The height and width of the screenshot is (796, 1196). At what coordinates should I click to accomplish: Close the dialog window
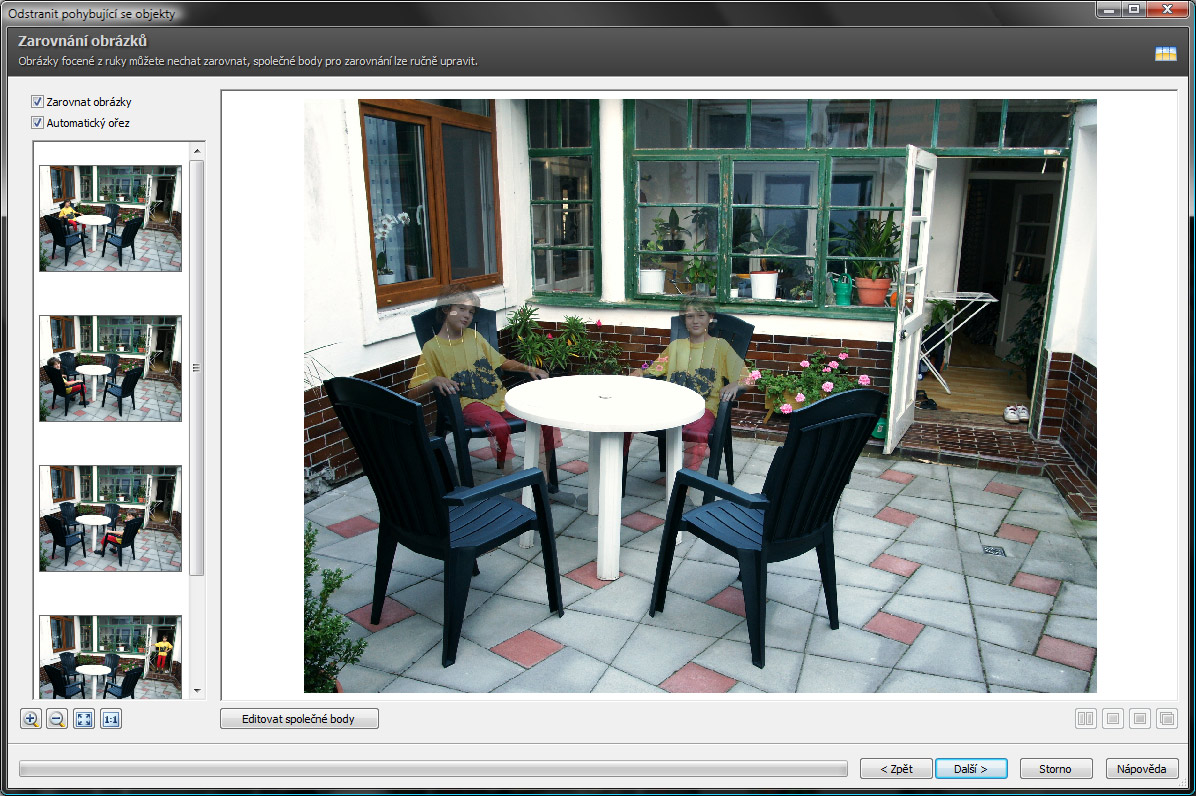pyautogui.click(x=1167, y=9)
